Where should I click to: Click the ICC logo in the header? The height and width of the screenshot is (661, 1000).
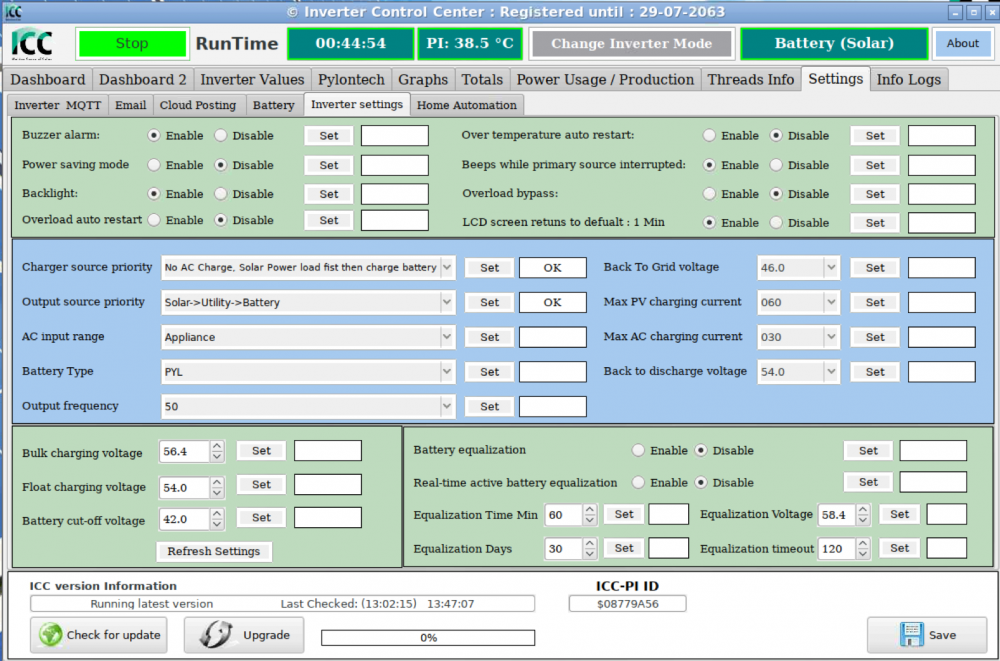(32, 43)
